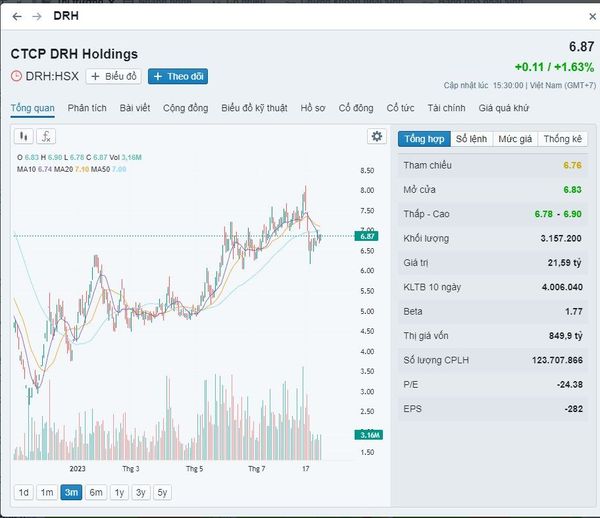
Task: Click the Beta value 1.77
Action: (574, 311)
